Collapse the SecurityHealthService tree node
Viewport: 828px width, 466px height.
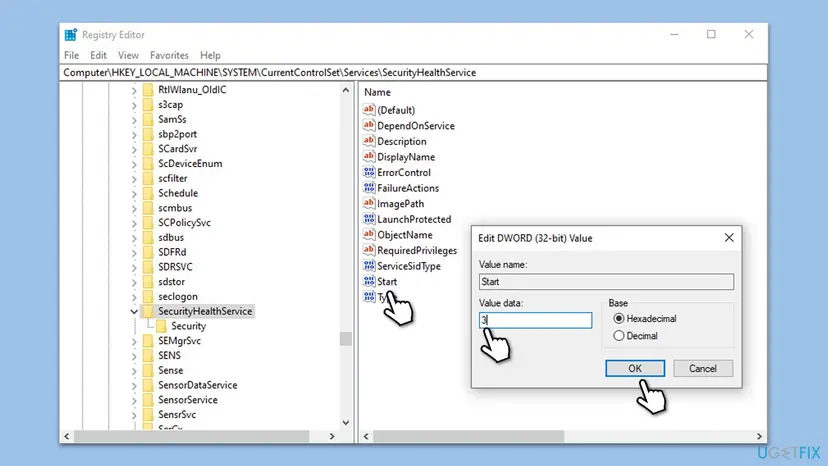[x=134, y=312]
